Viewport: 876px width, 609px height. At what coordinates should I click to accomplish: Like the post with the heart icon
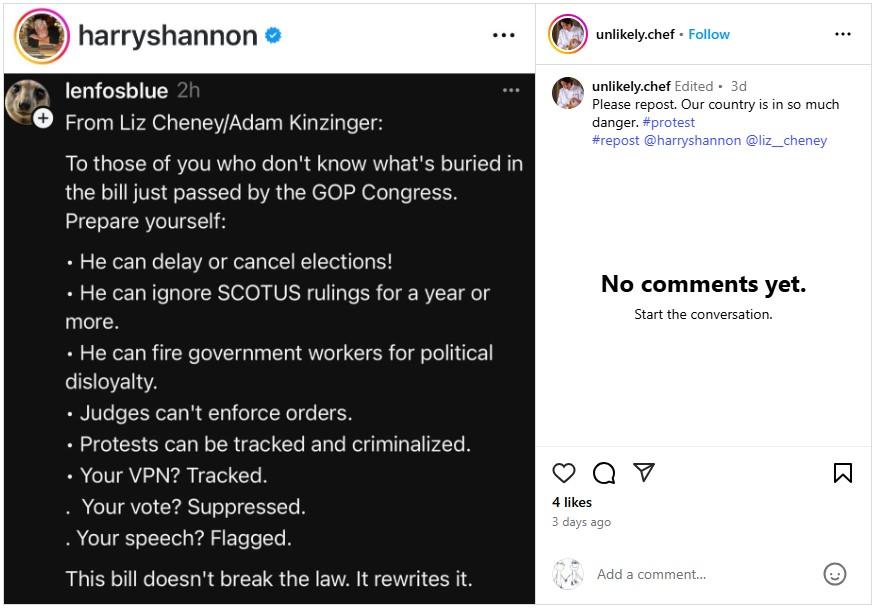[x=564, y=473]
